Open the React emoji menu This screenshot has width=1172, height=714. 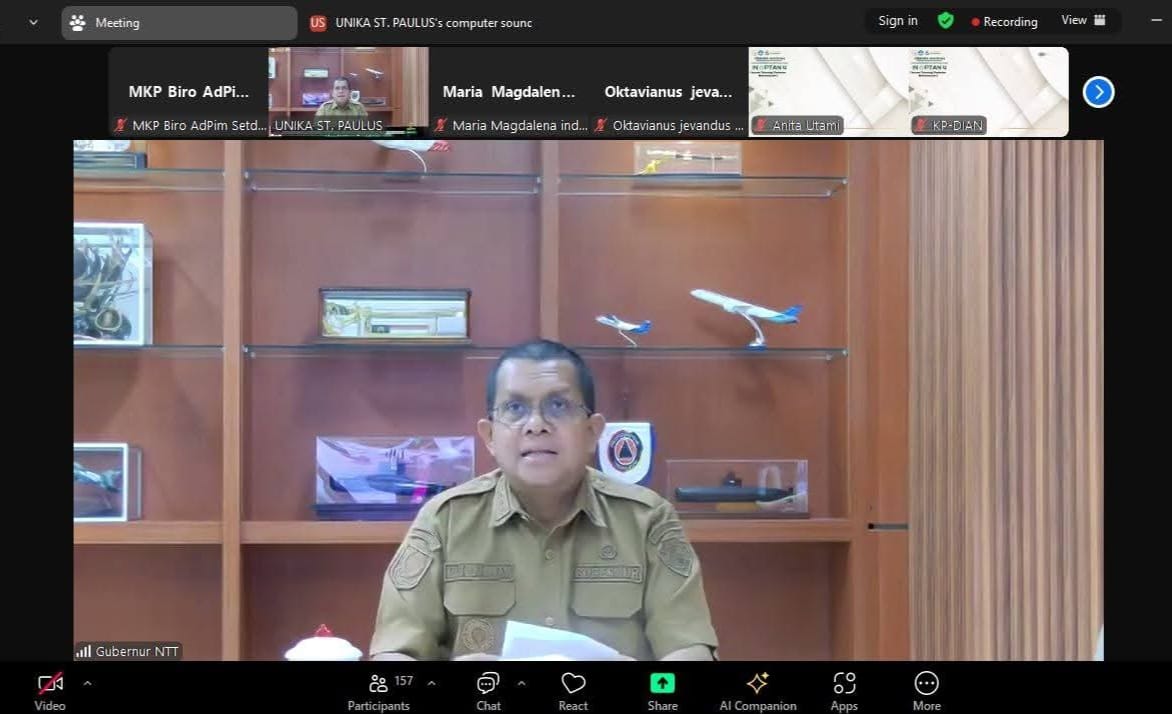[x=573, y=689]
